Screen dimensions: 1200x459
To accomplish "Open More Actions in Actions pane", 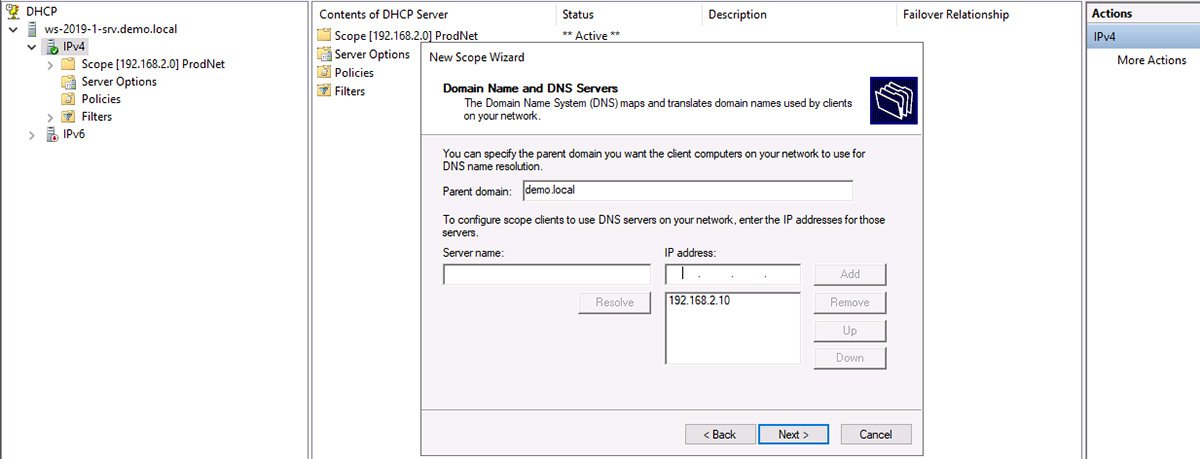I will click(x=1151, y=60).
